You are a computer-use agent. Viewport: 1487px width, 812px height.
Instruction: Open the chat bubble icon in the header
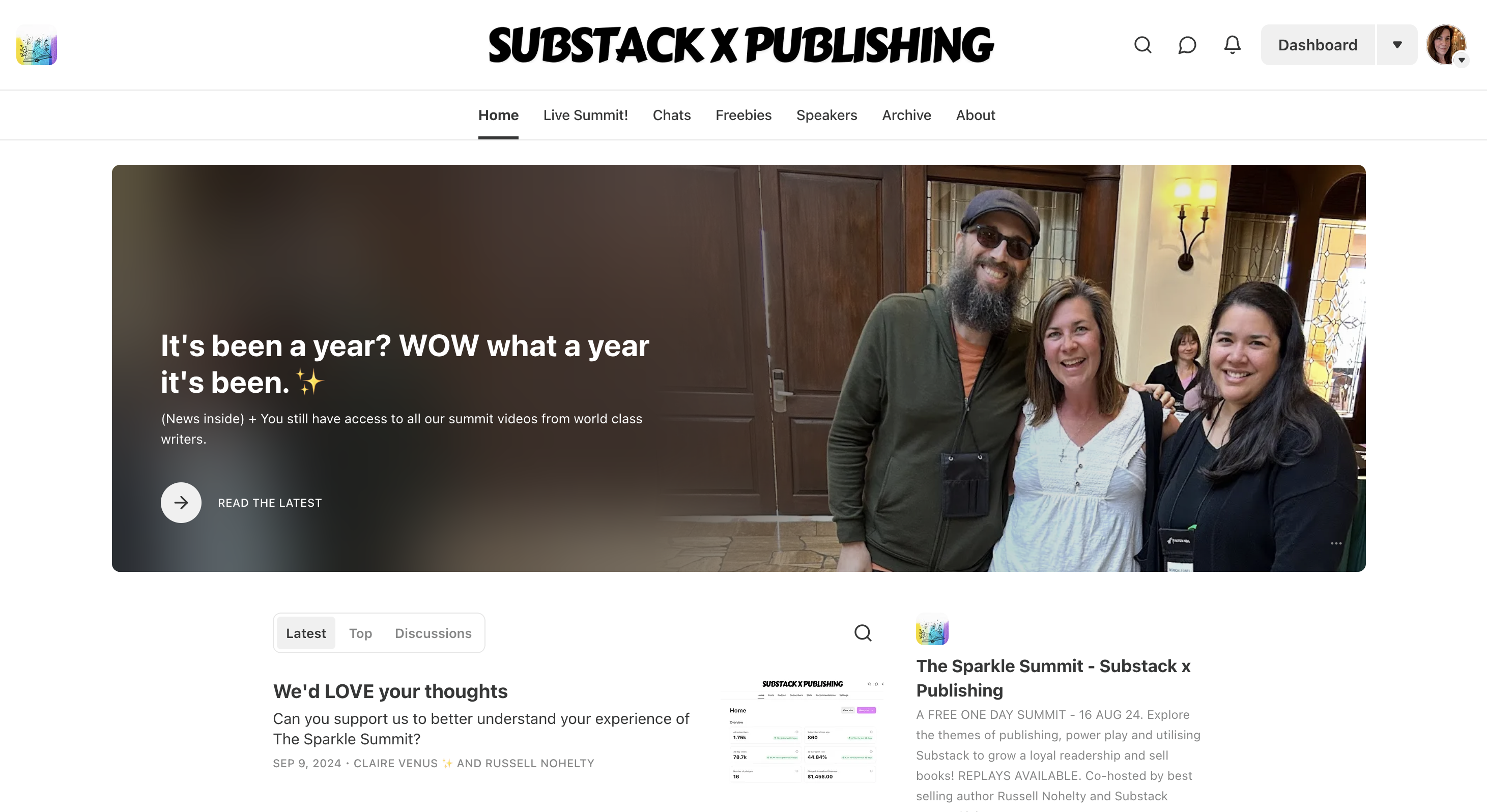[1187, 45]
